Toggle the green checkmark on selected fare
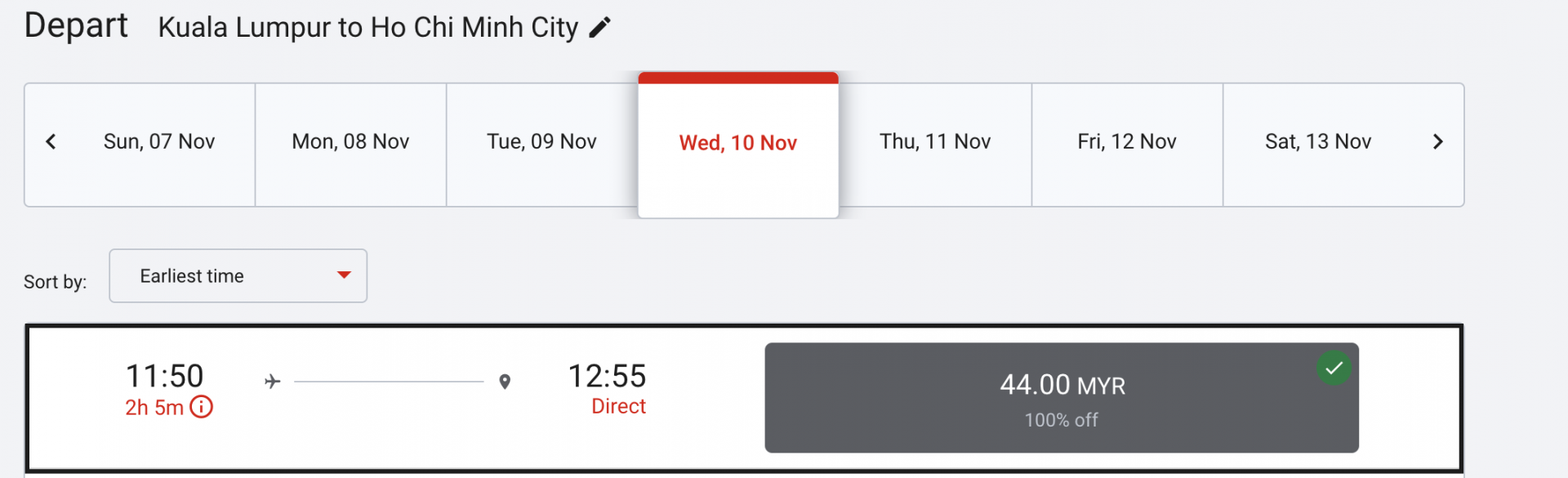The width and height of the screenshot is (1568, 478). point(1334,368)
